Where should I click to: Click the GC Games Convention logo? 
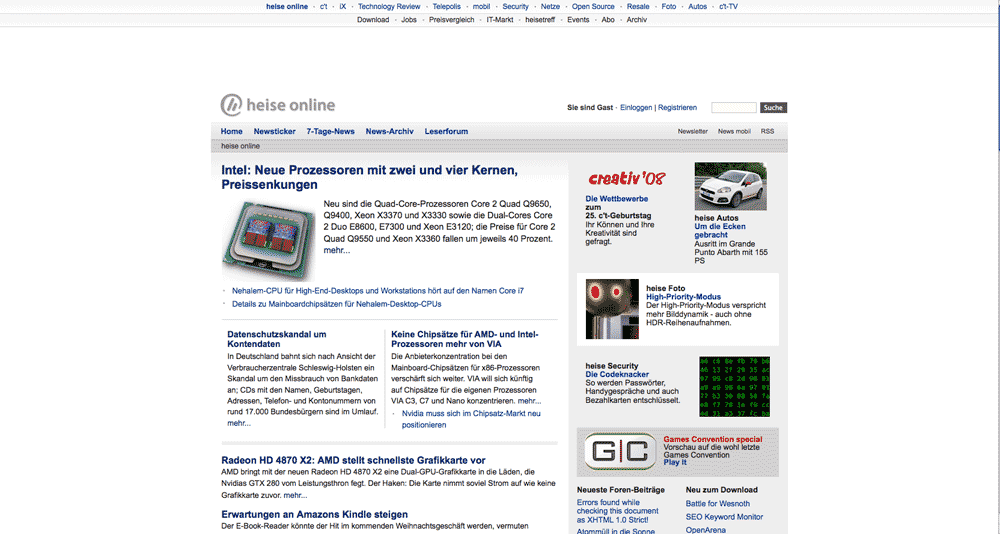coord(620,452)
